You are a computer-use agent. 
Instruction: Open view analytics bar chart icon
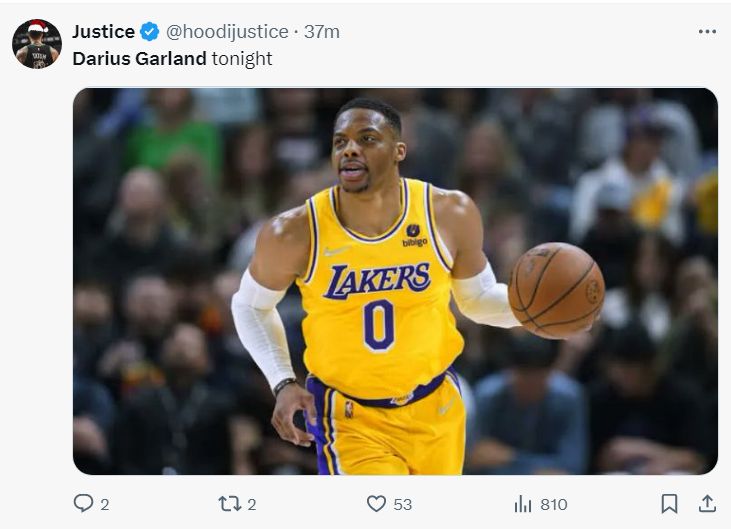522,504
